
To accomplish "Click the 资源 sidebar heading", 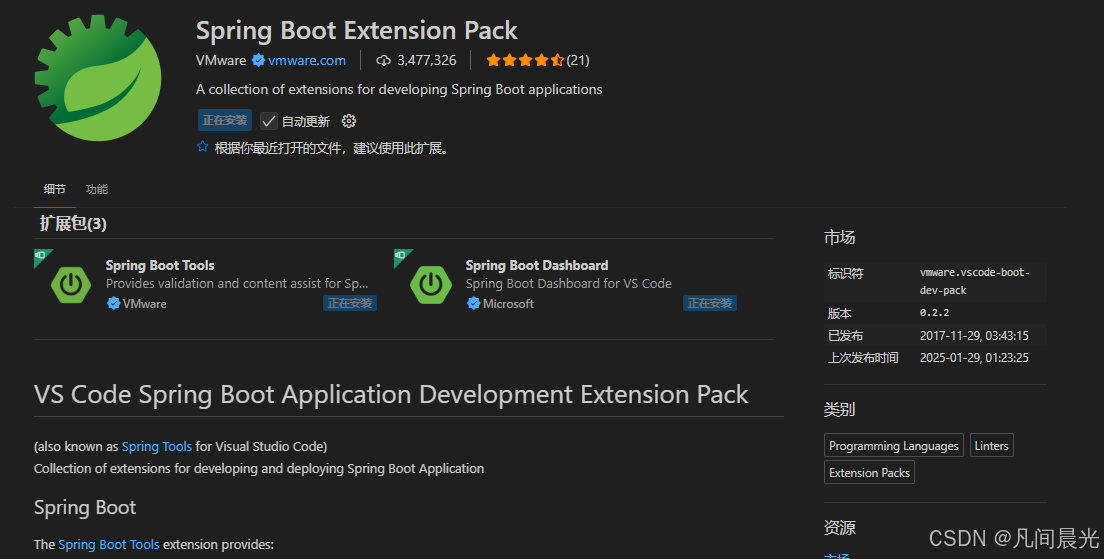I will [839, 528].
